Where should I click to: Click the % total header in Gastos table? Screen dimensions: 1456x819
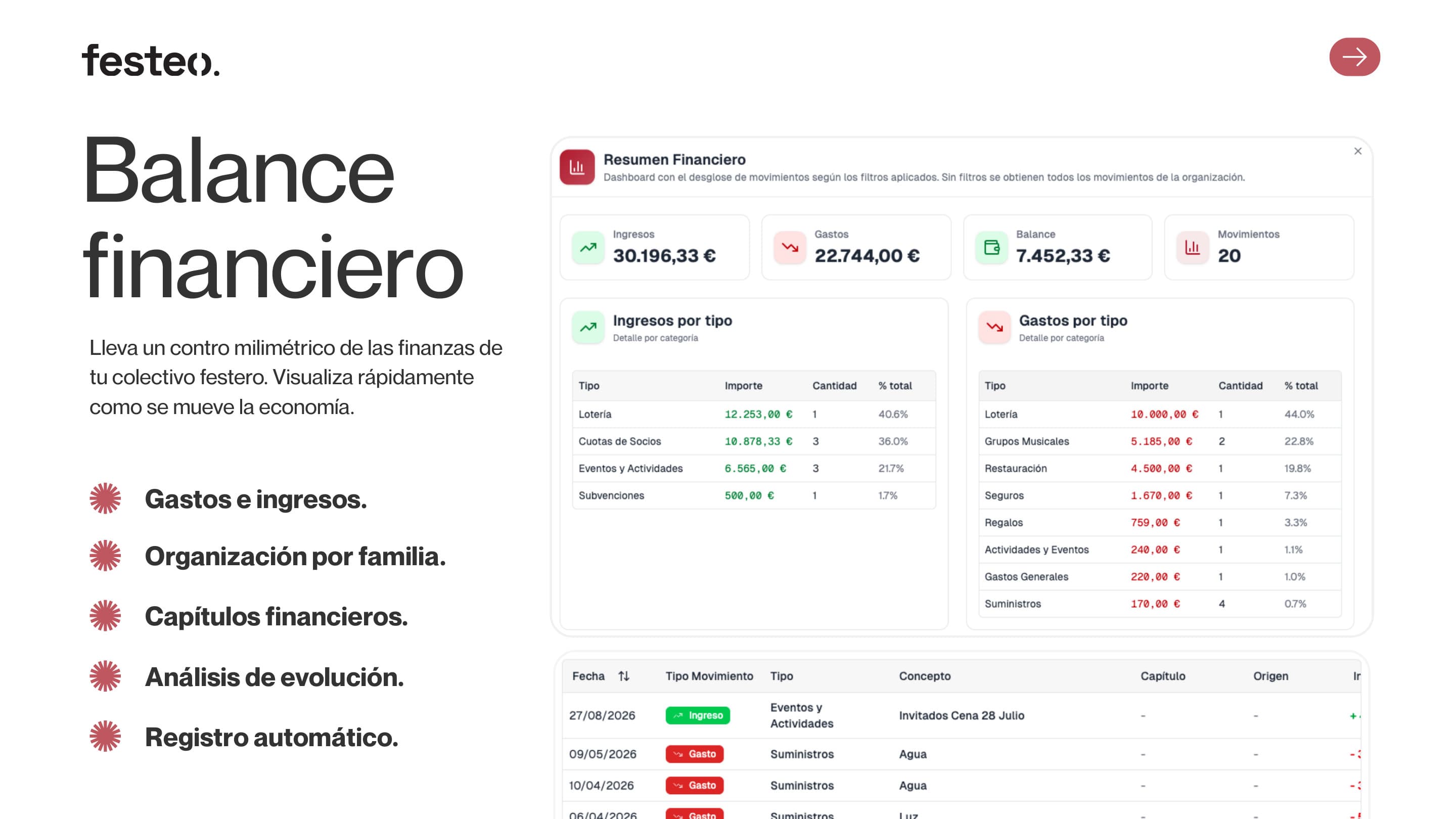(x=1301, y=385)
